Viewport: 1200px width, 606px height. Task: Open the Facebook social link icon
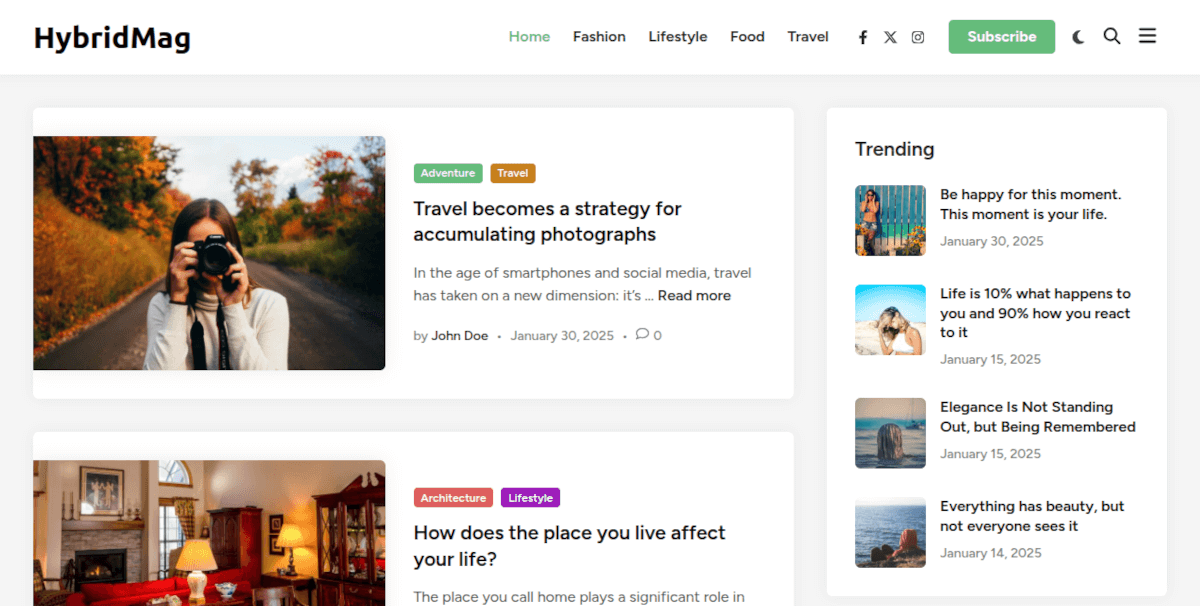pos(863,37)
